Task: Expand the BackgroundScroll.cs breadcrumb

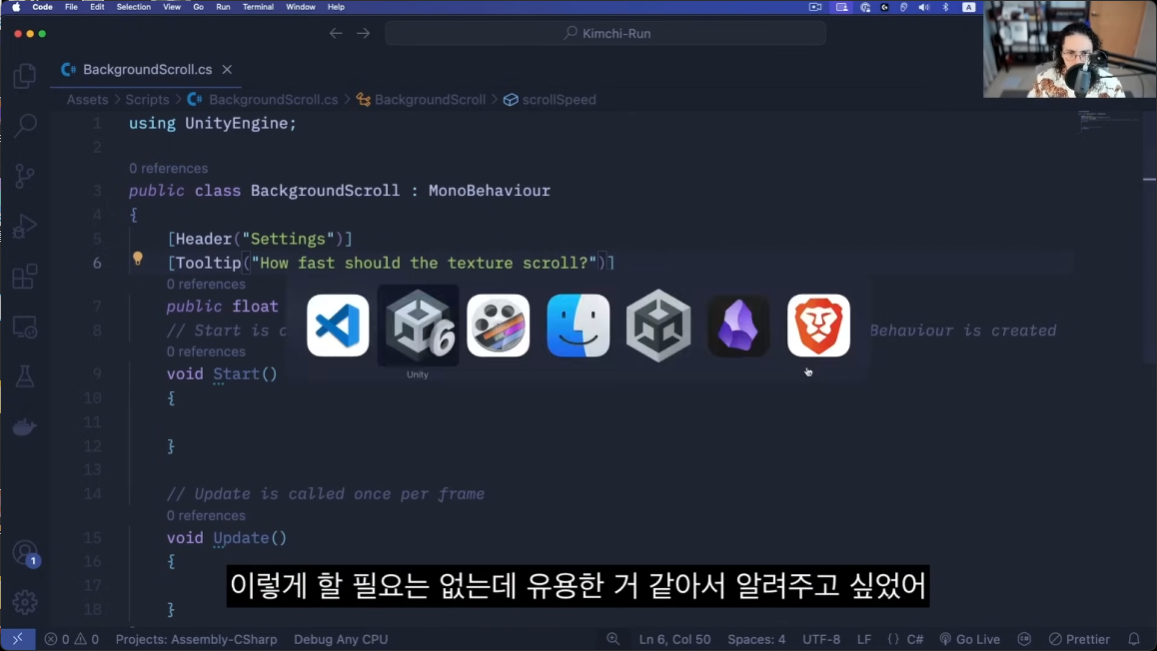Action: [263, 100]
